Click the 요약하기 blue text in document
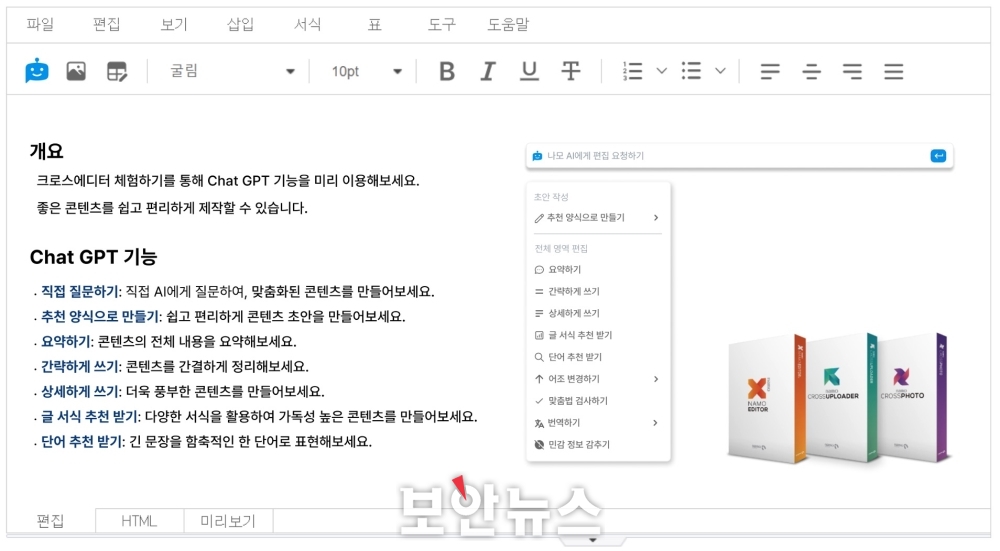This screenshot has width=1000, height=551. [66, 341]
